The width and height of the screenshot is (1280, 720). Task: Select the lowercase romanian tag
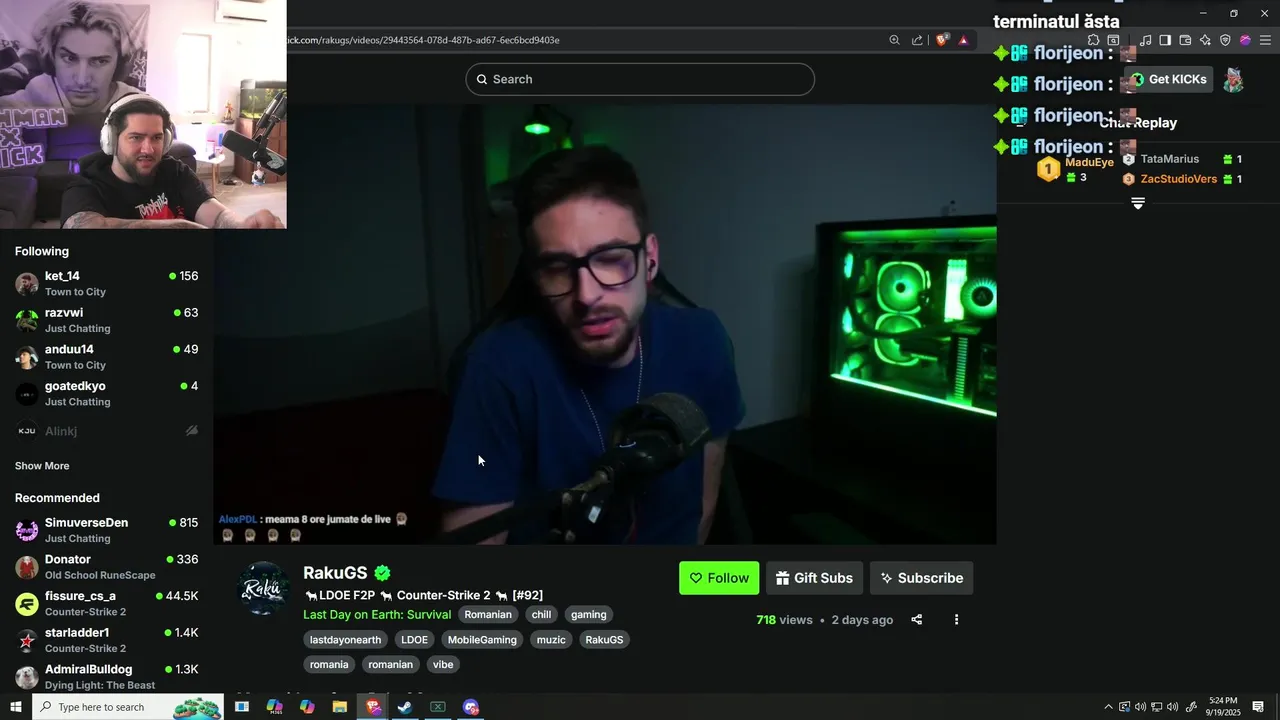(390, 665)
